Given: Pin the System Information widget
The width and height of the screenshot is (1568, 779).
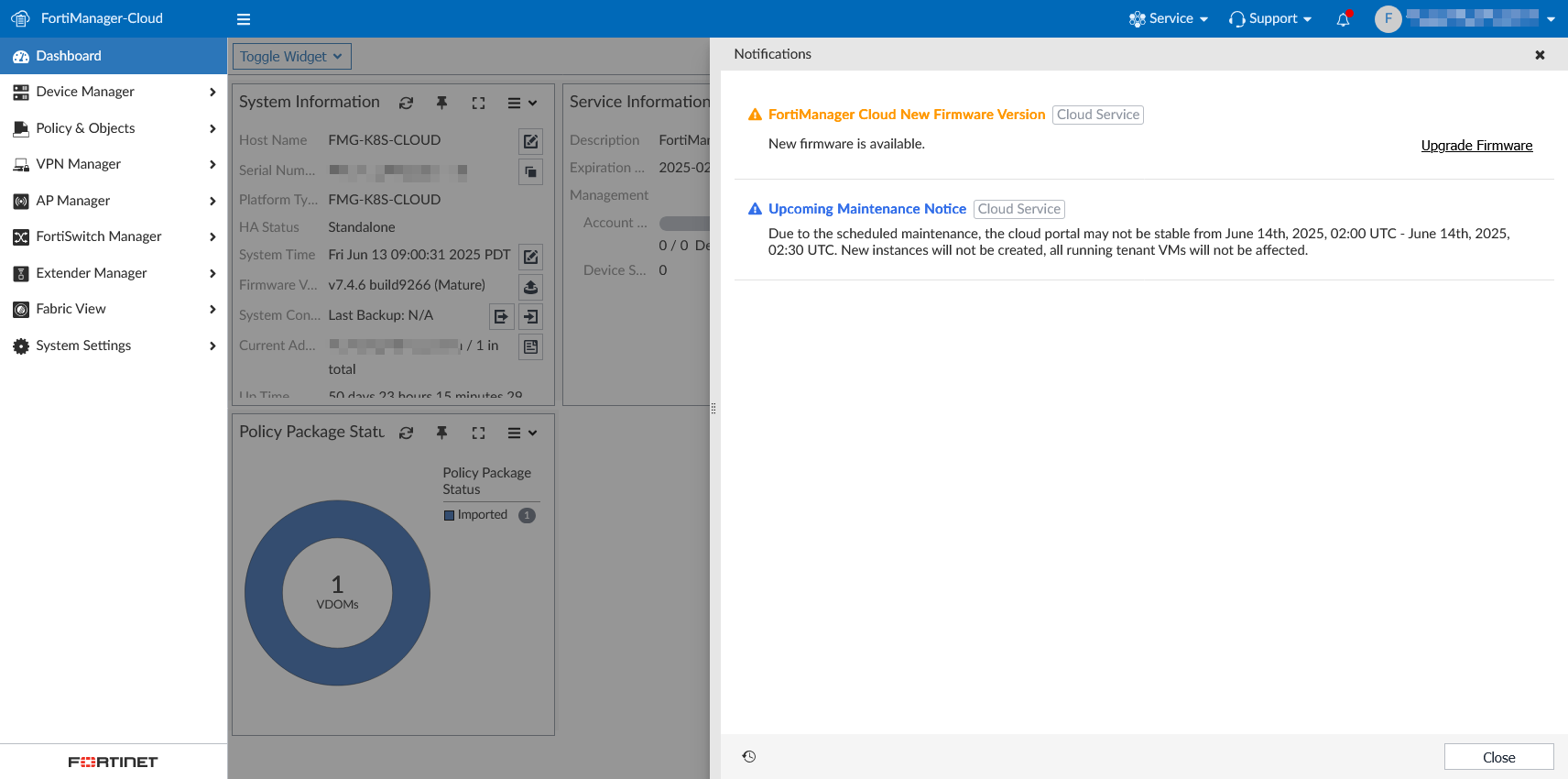Looking at the screenshot, I should click(441, 104).
